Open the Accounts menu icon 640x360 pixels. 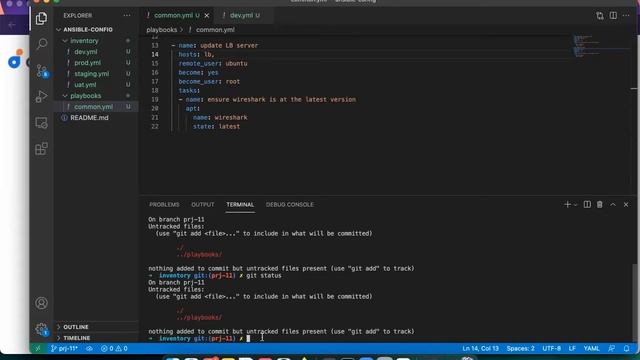pyautogui.click(x=41, y=303)
